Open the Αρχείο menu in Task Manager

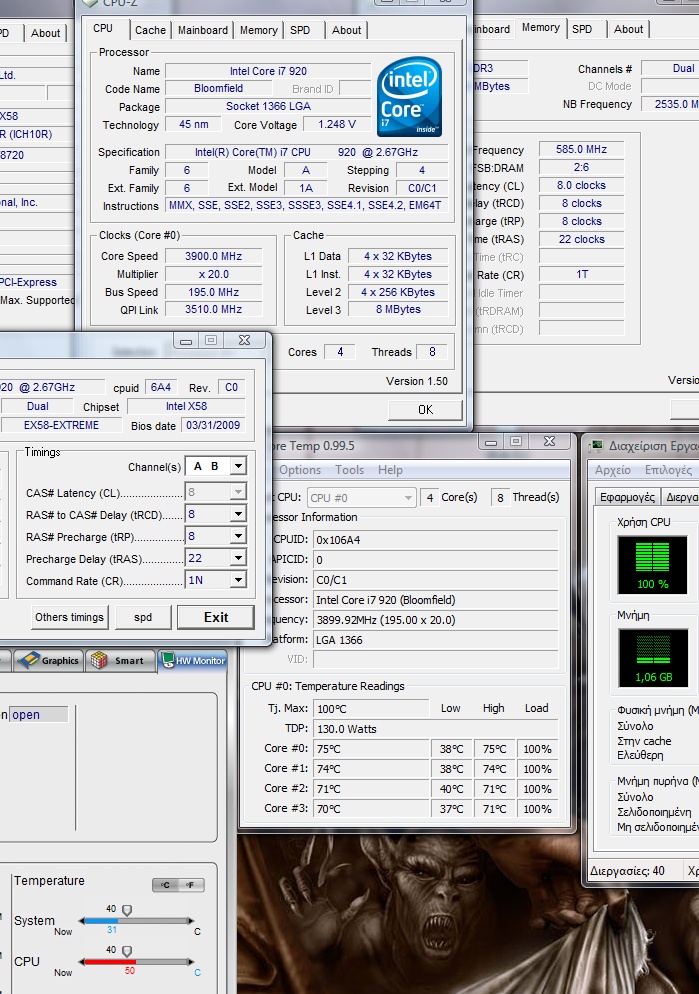click(x=612, y=470)
